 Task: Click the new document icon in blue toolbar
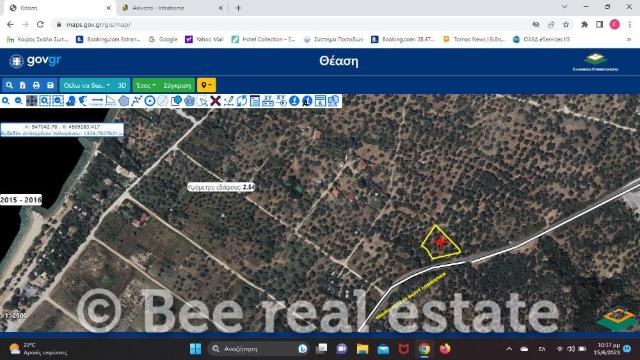coord(23,85)
